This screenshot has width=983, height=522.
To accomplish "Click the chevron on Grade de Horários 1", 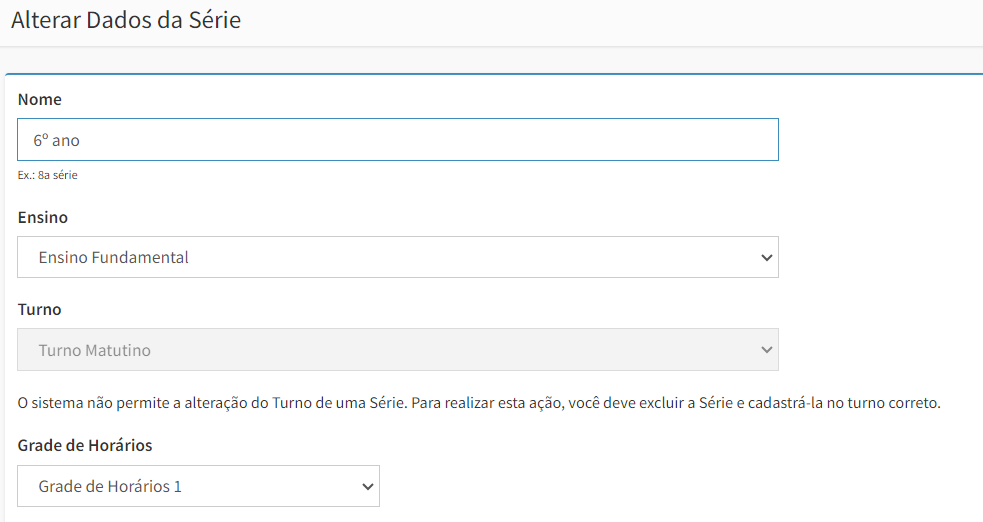I will 367,486.
